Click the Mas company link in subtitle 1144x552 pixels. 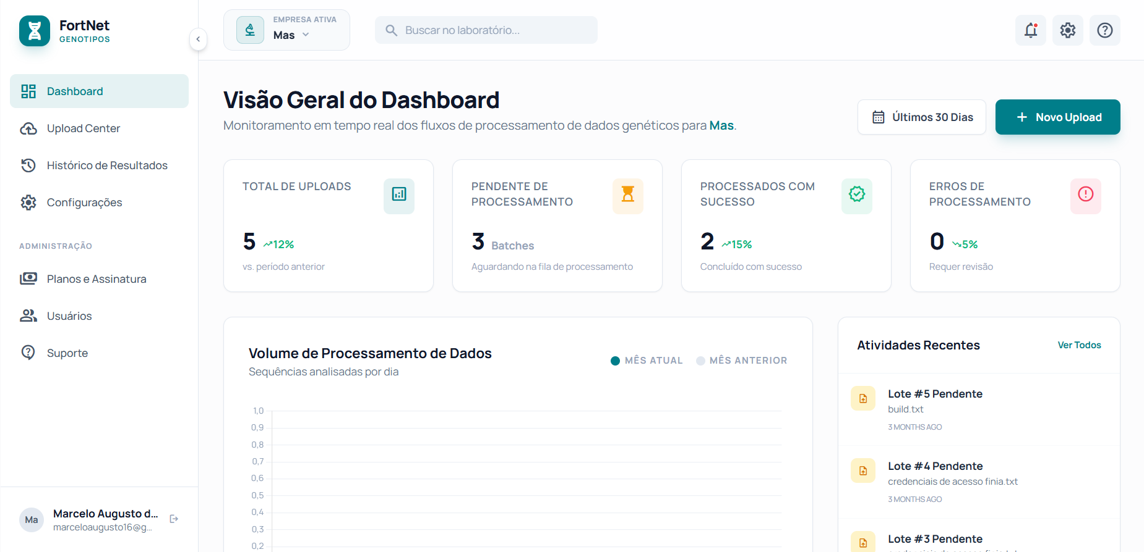721,125
